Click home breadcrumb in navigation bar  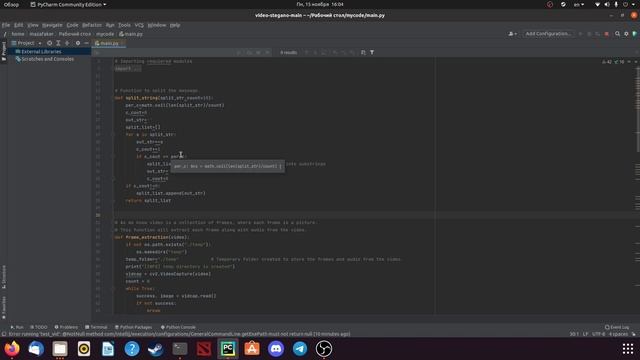[x=18, y=34]
